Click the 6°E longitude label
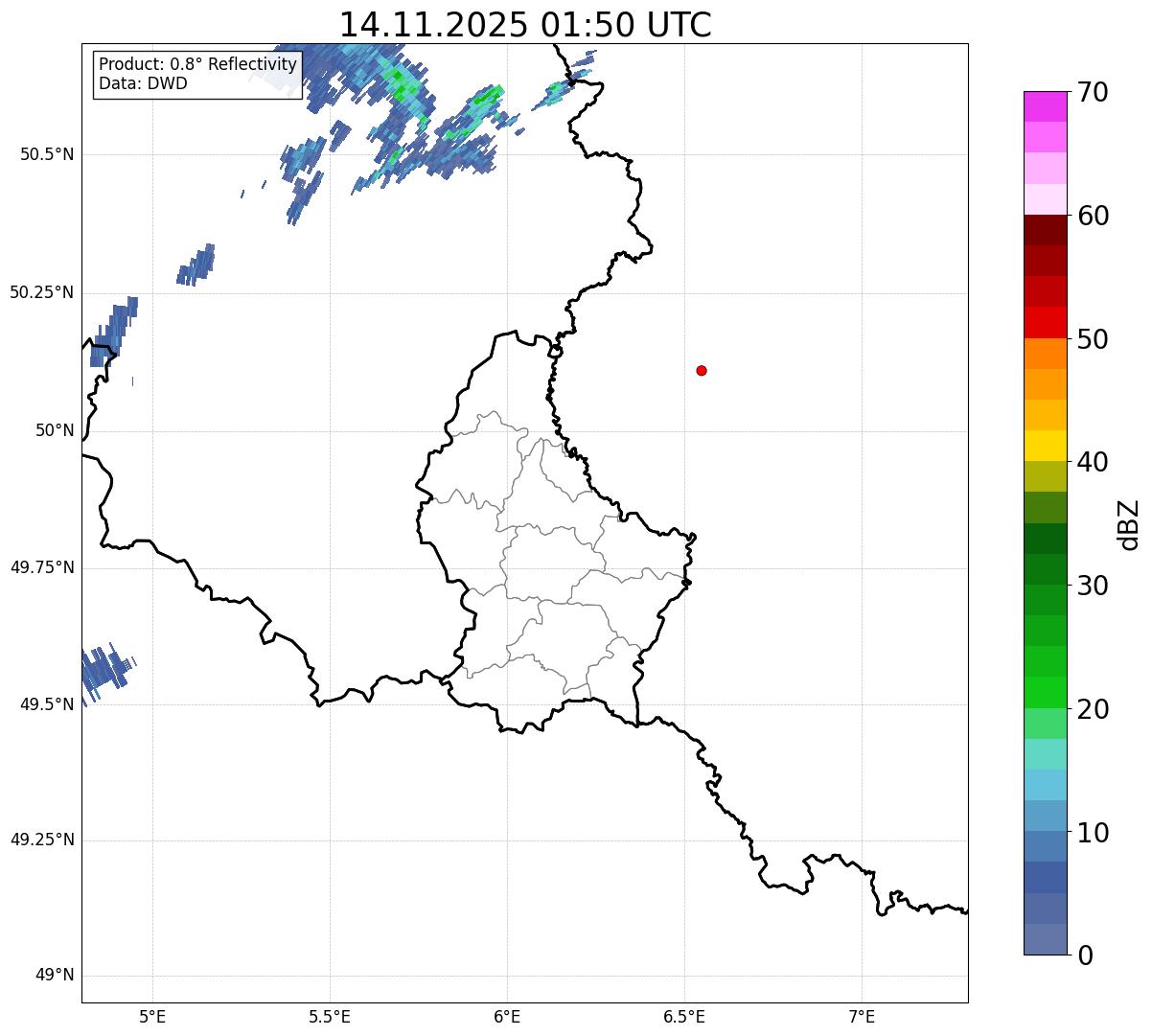This screenshot has height=1036, width=1152. tap(507, 1017)
